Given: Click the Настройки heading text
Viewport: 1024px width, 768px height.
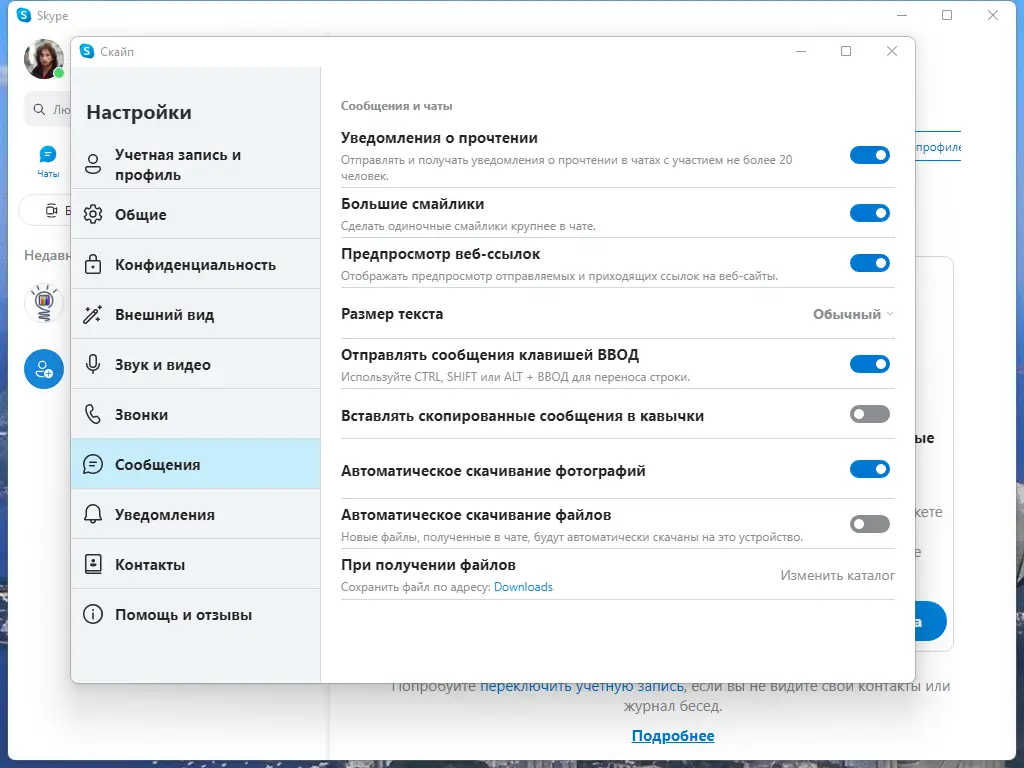Looking at the screenshot, I should click(x=139, y=112).
